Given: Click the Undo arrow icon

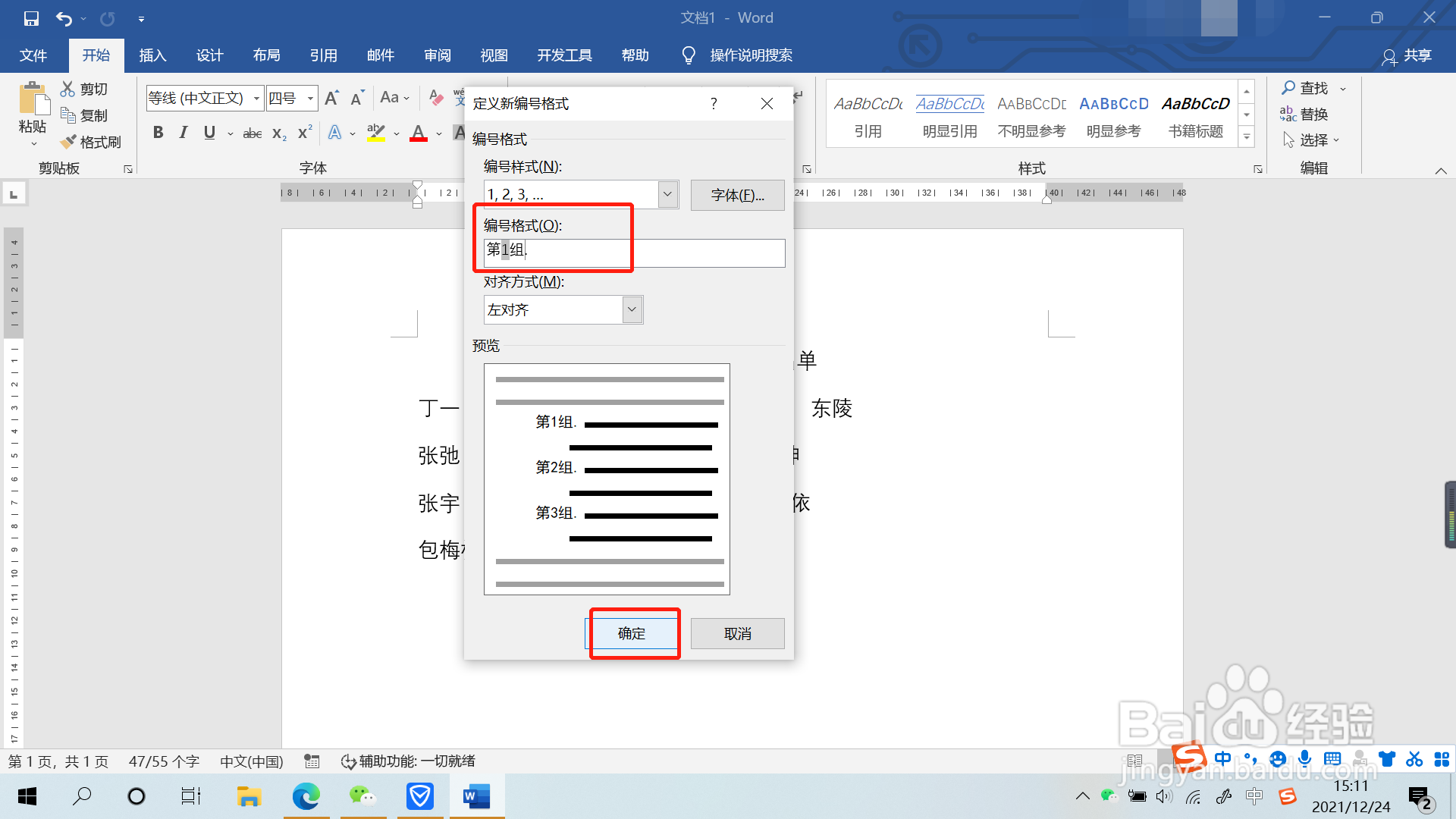Looking at the screenshot, I should [64, 18].
